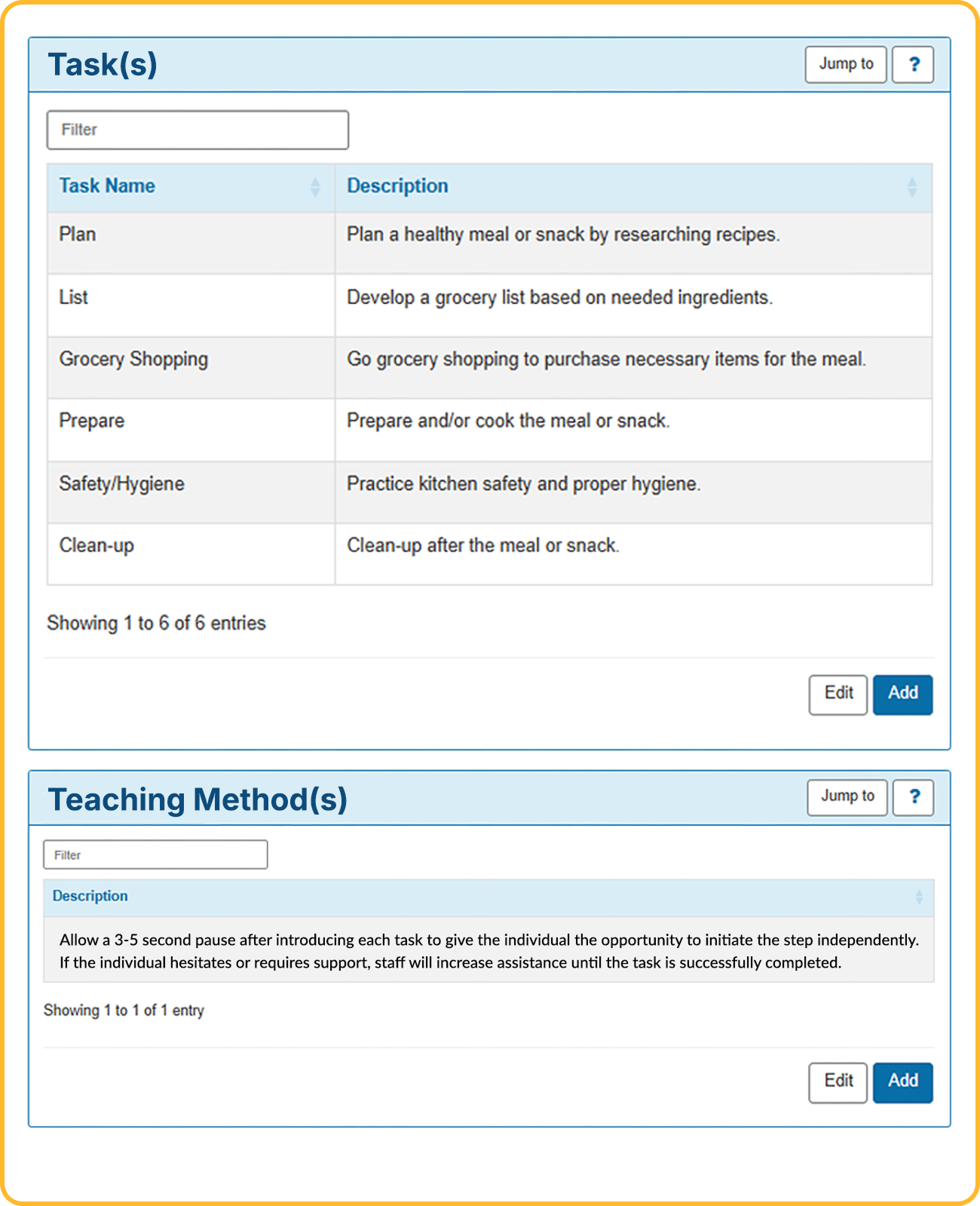Click the help question mark in Teaching Method(s) header

(x=913, y=797)
